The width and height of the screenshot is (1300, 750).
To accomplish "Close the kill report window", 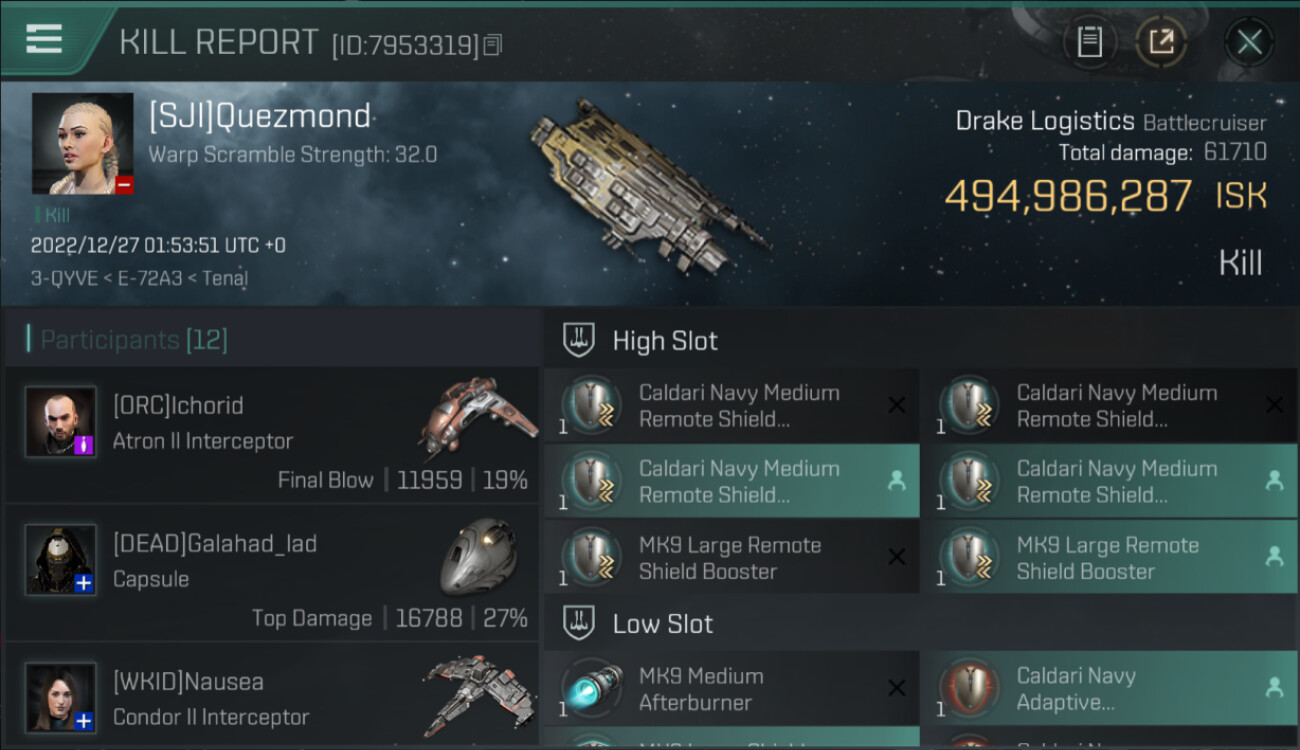I will [x=1248, y=42].
